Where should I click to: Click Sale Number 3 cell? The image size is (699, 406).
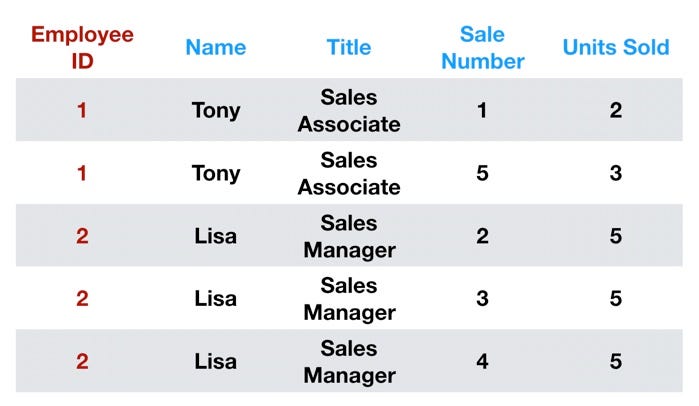tap(482, 299)
